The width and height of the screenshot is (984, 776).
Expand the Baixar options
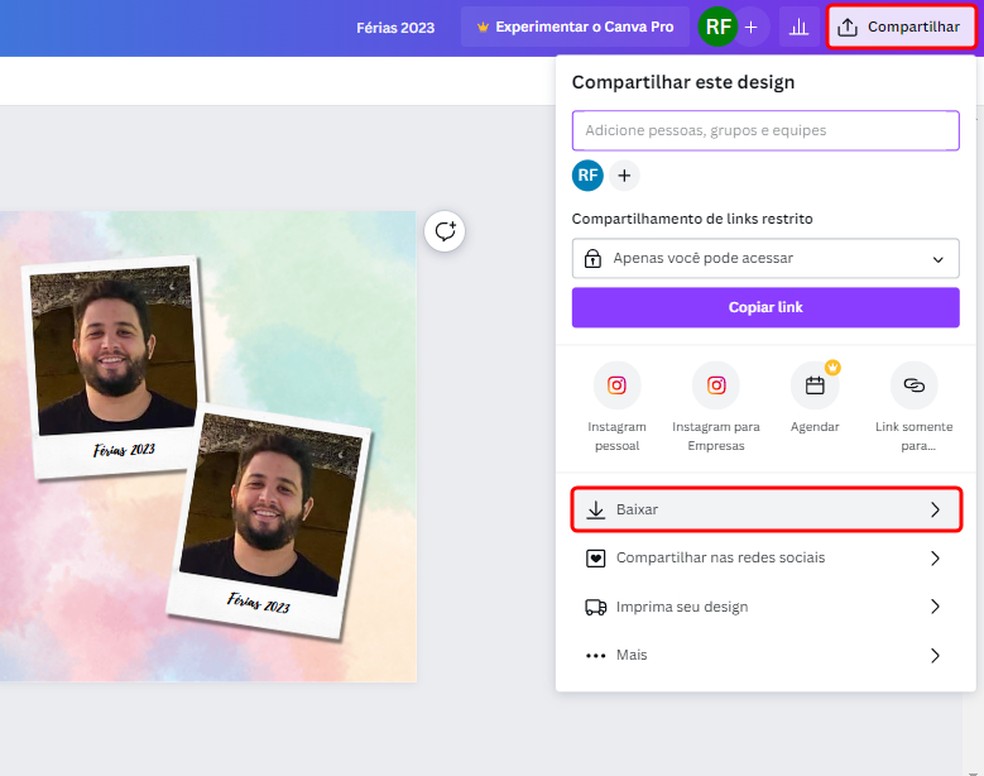pyautogui.click(x=934, y=509)
